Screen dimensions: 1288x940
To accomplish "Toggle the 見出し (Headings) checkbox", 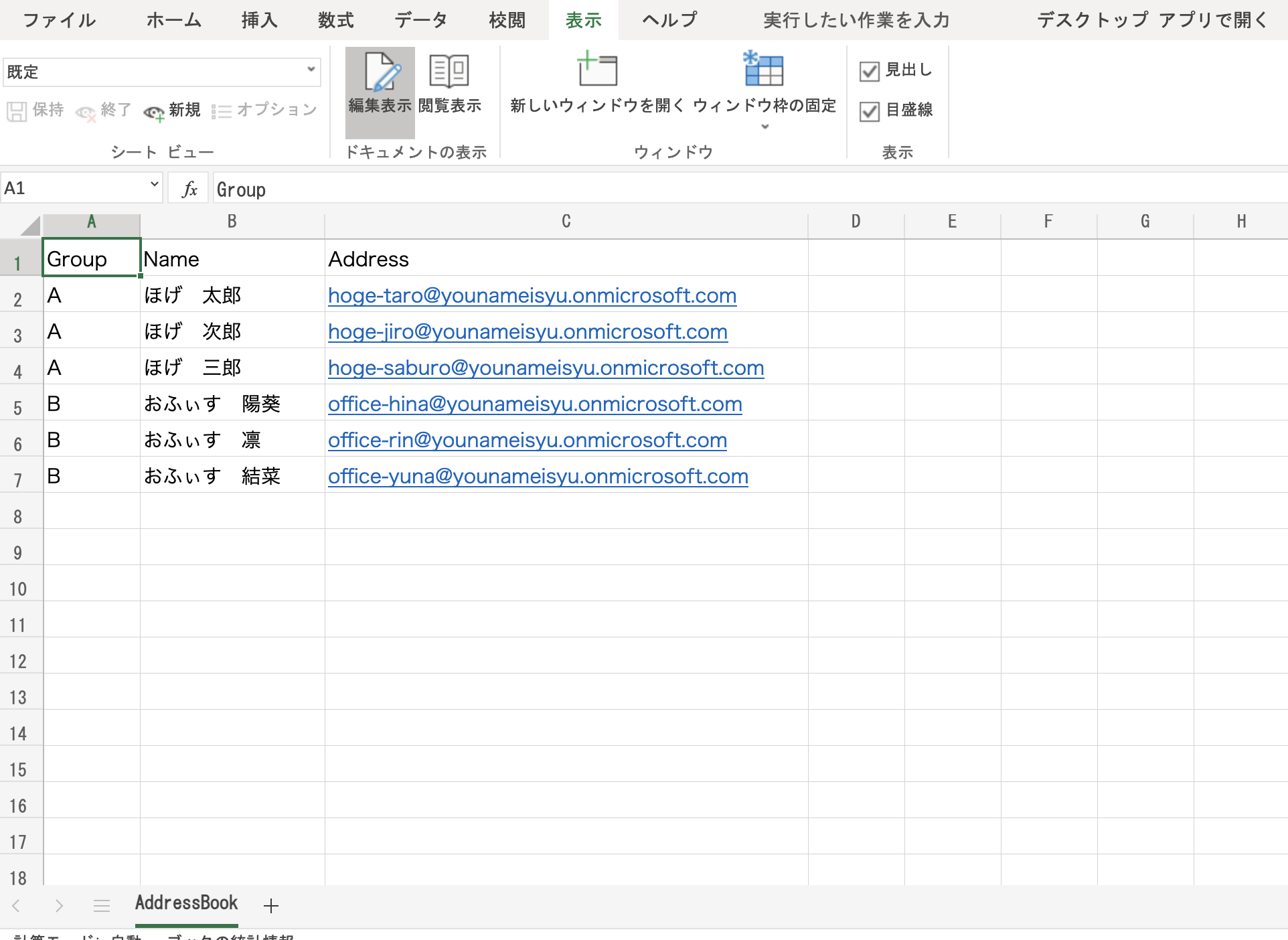I will (870, 70).
